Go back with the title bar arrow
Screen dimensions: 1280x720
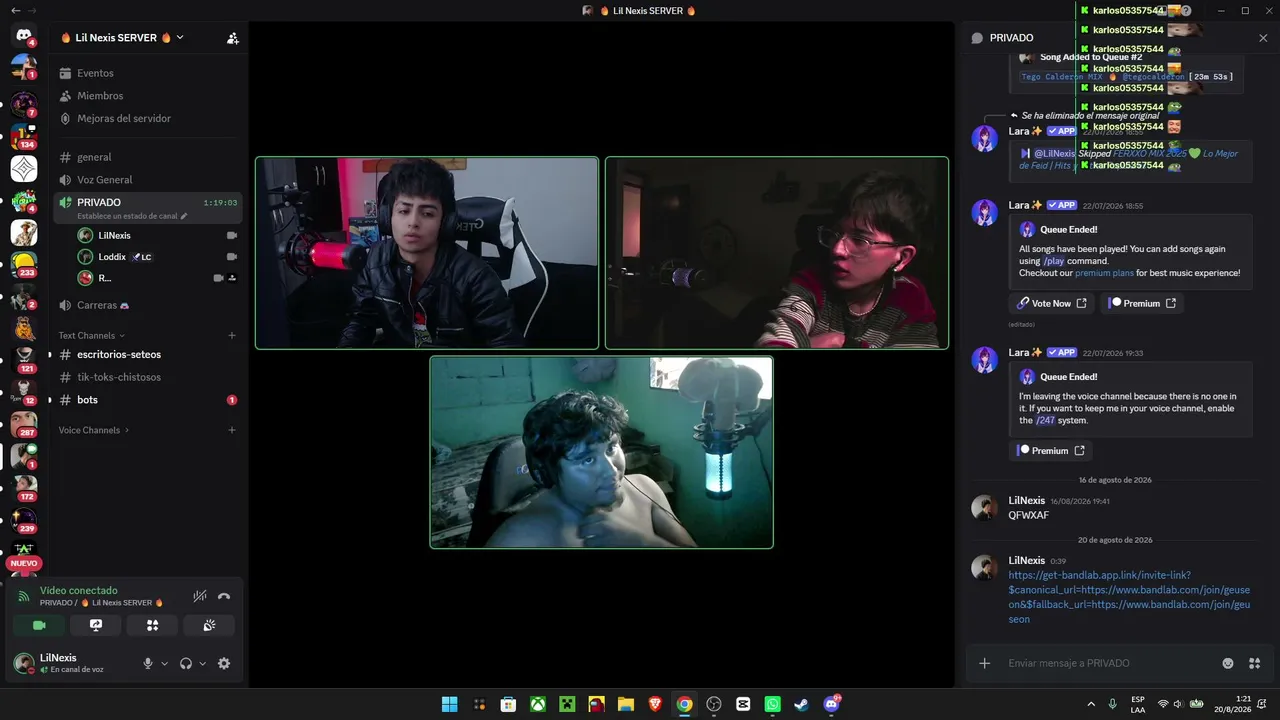coord(15,10)
